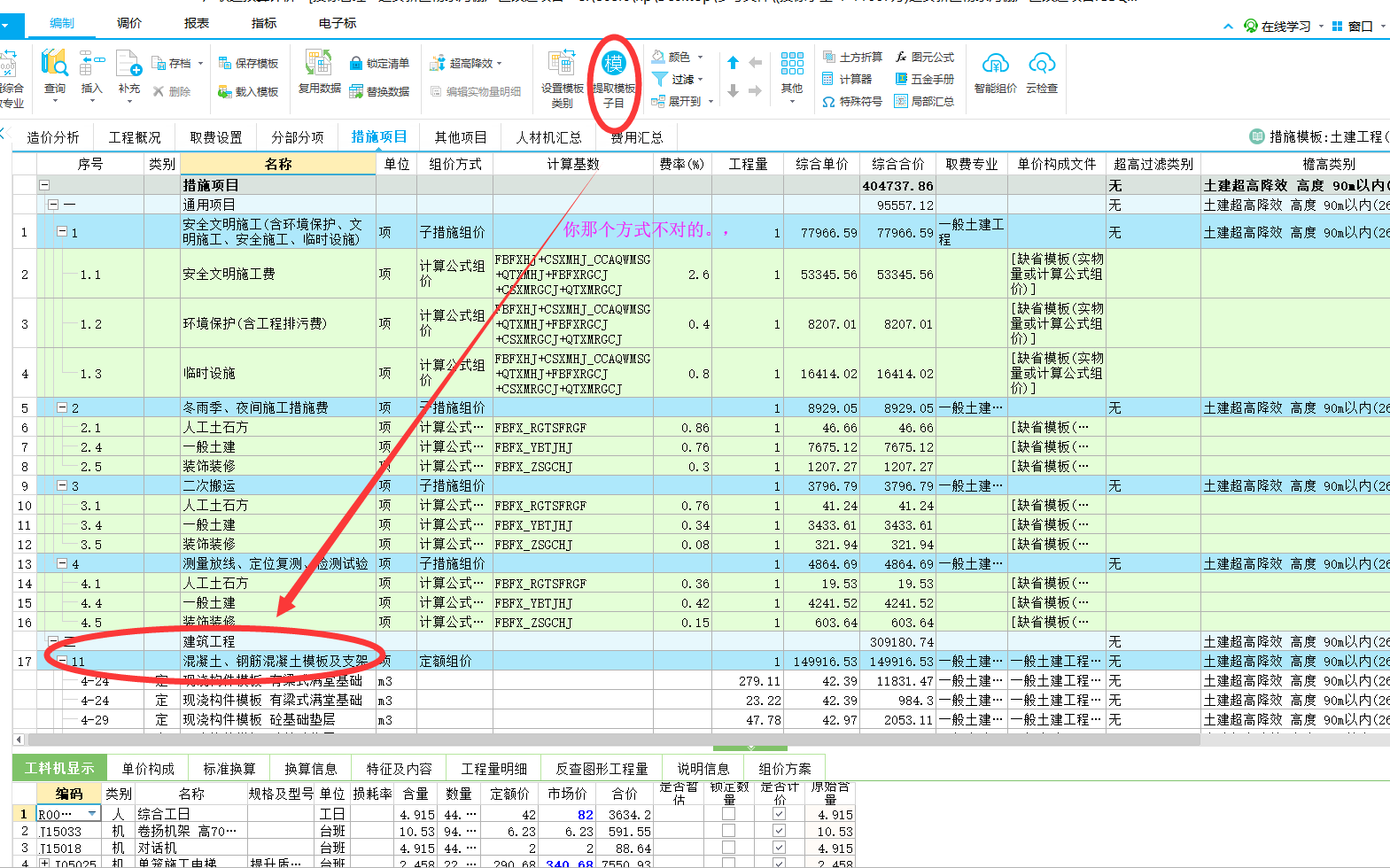Collapse the top 措施项目 tree node
This screenshot has height=868, width=1390.
coord(43,186)
